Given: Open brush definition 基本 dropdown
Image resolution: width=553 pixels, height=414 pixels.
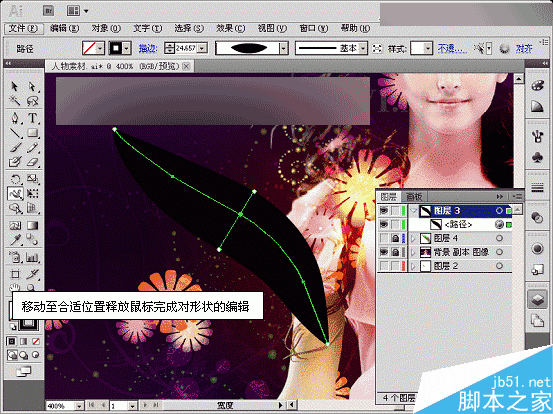Looking at the screenshot, I should coord(363,48).
